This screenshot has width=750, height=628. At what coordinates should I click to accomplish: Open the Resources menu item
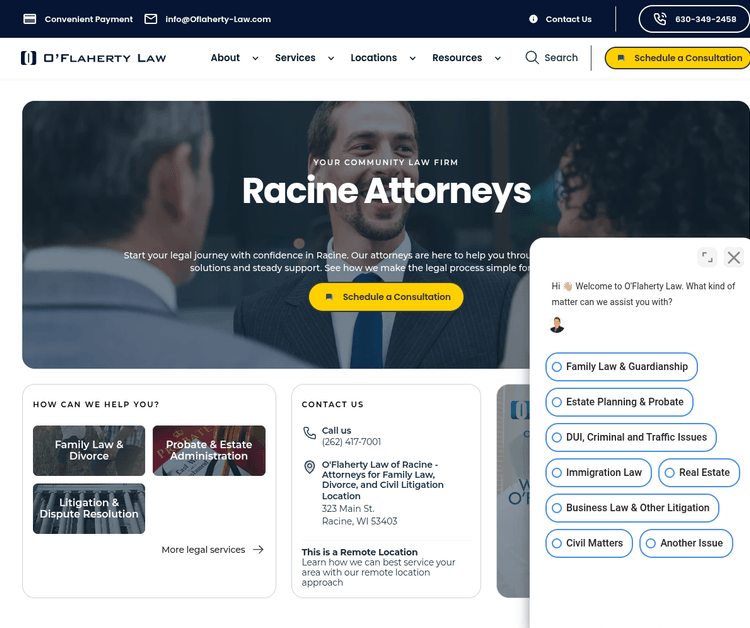coord(457,58)
